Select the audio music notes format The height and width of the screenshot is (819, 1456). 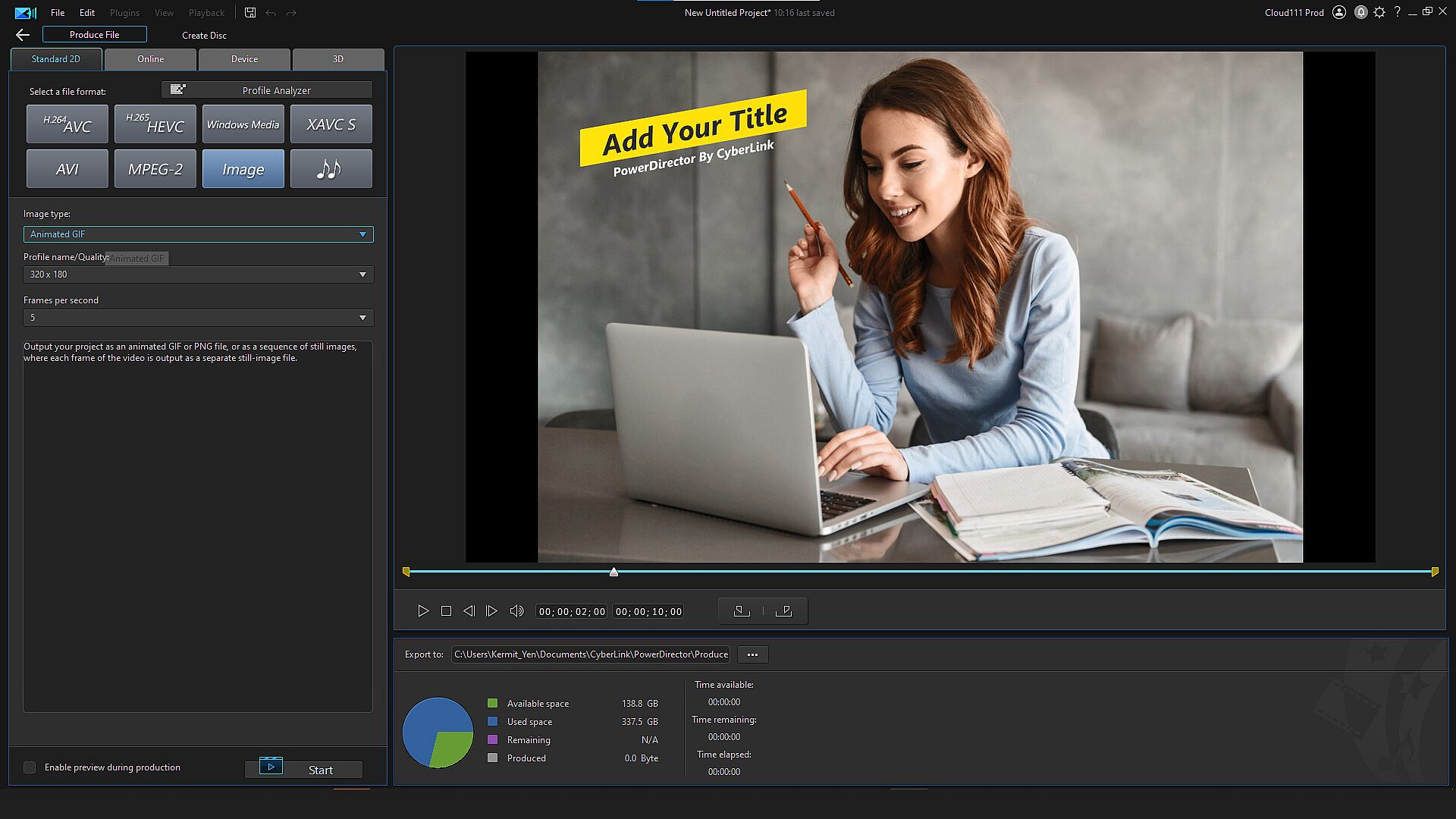coord(331,168)
